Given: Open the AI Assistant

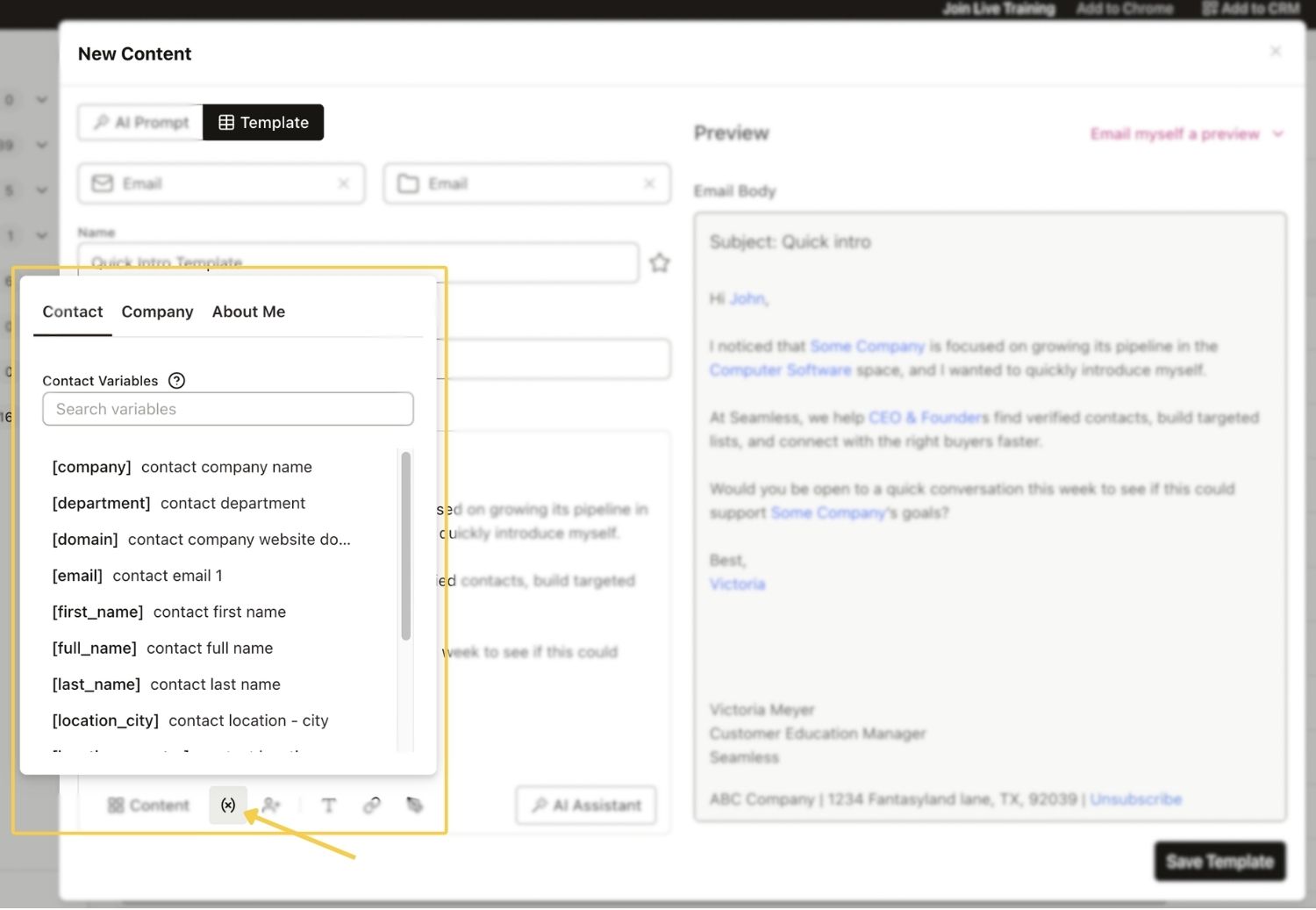Looking at the screenshot, I should click(586, 805).
